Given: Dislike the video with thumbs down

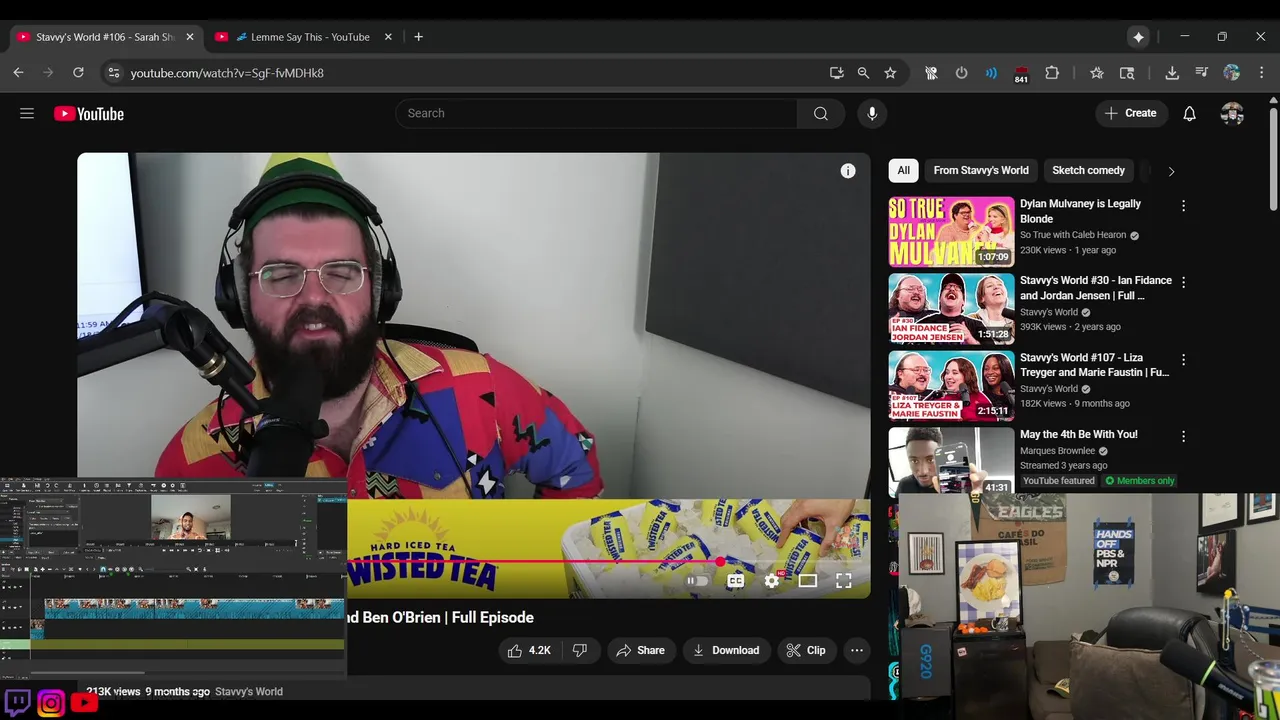Looking at the screenshot, I should [x=580, y=650].
